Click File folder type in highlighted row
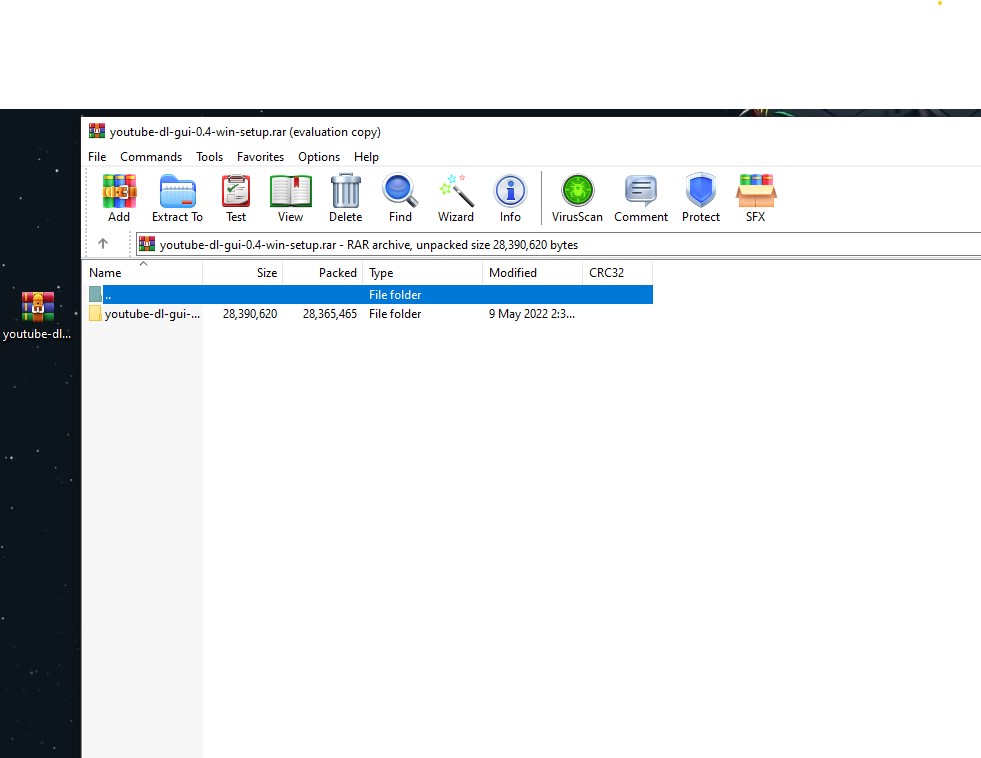Image resolution: width=981 pixels, height=758 pixels. coord(395,295)
